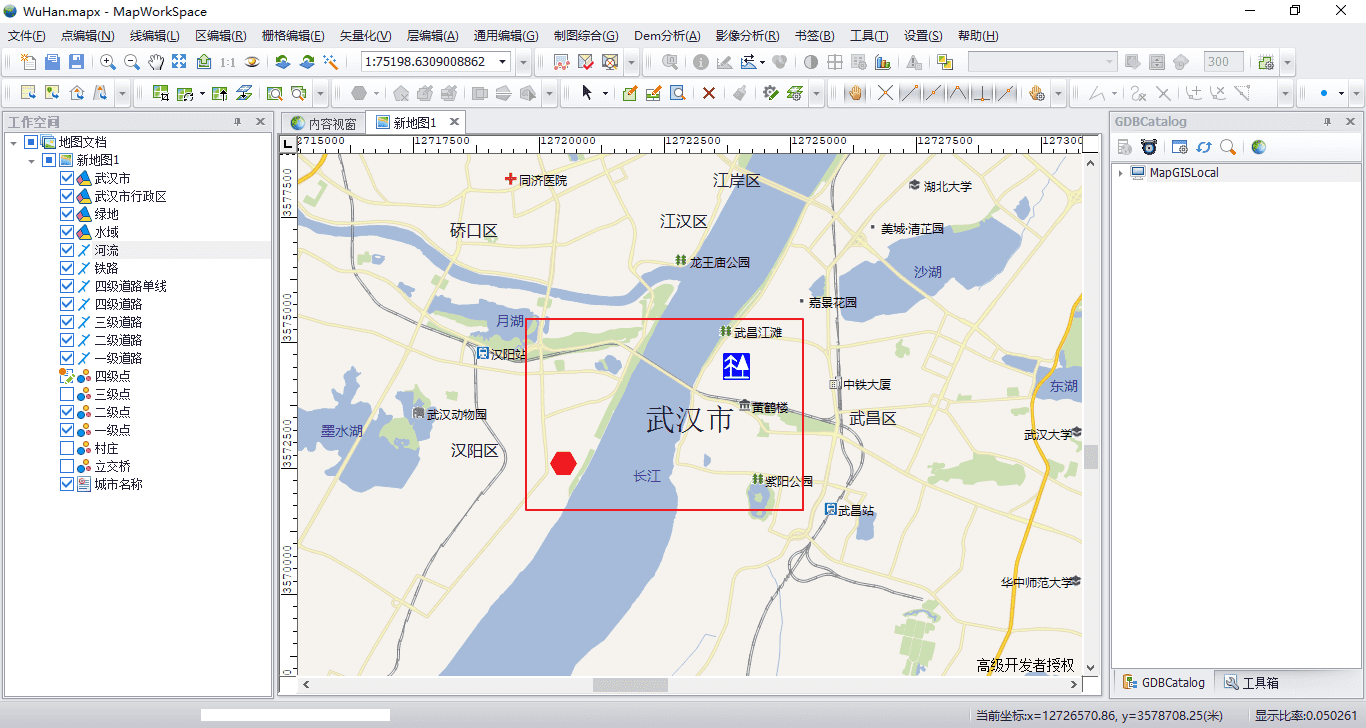Select the GDBCatalog bottom tab

click(x=1164, y=683)
